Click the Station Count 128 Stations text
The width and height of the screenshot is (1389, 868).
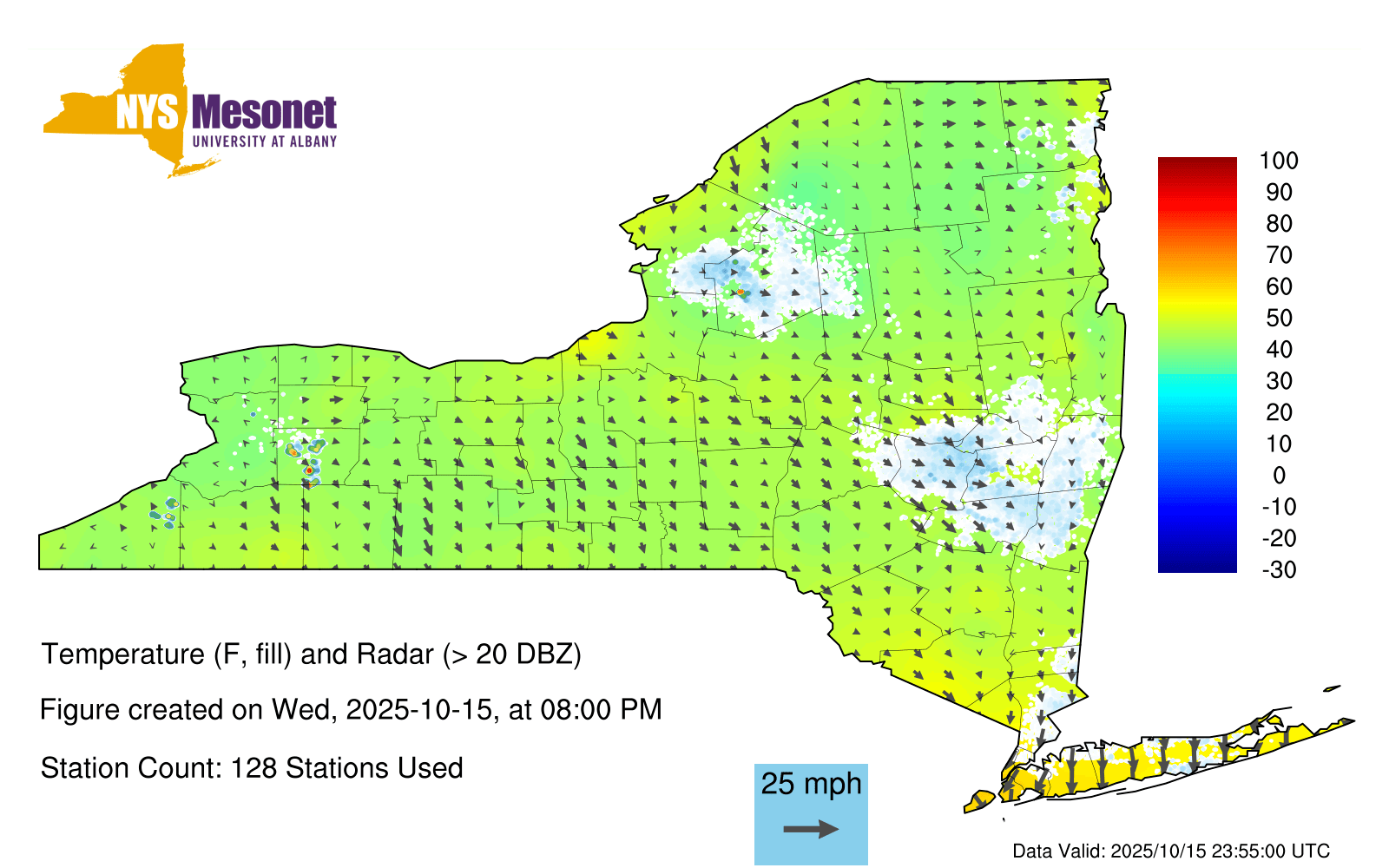click(x=252, y=768)
